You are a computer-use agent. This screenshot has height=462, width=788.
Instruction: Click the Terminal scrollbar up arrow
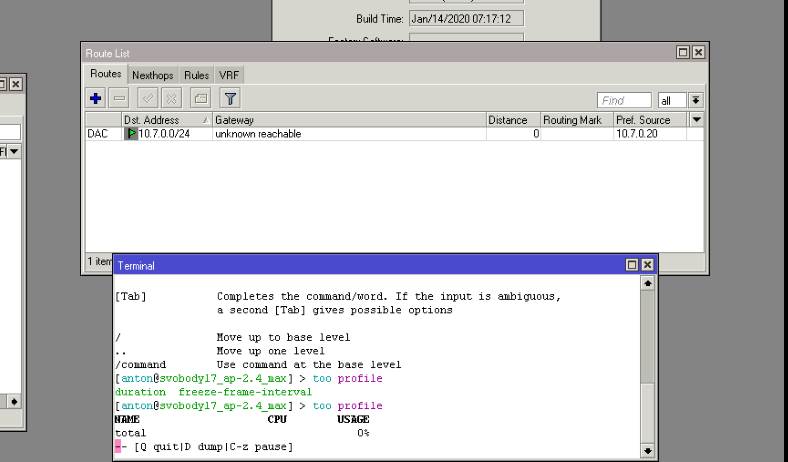click(647, 284)
